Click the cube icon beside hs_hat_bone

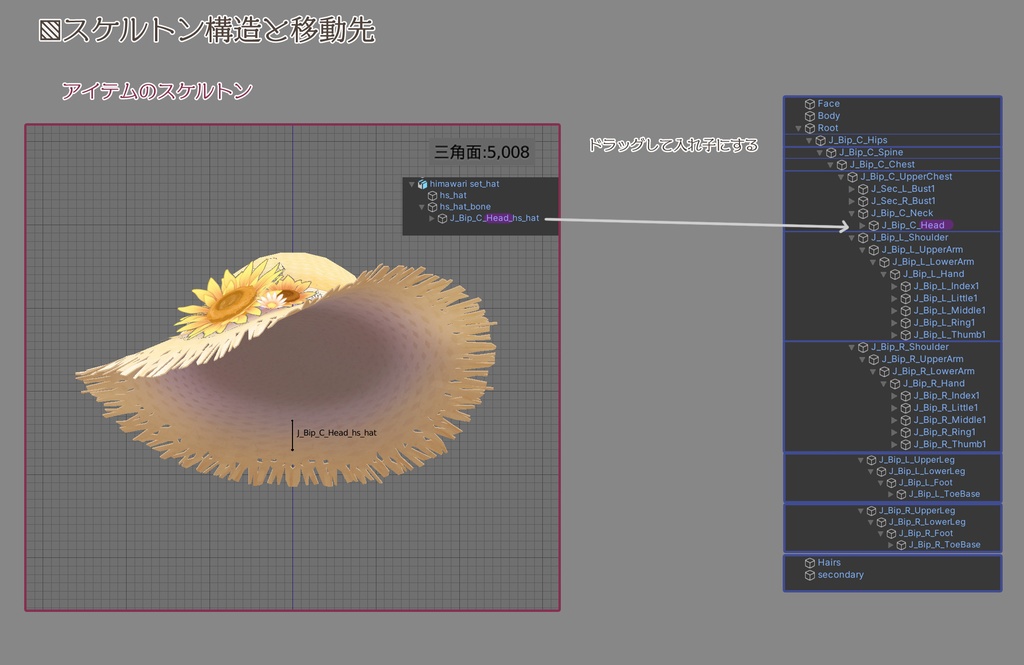(432, 207)
